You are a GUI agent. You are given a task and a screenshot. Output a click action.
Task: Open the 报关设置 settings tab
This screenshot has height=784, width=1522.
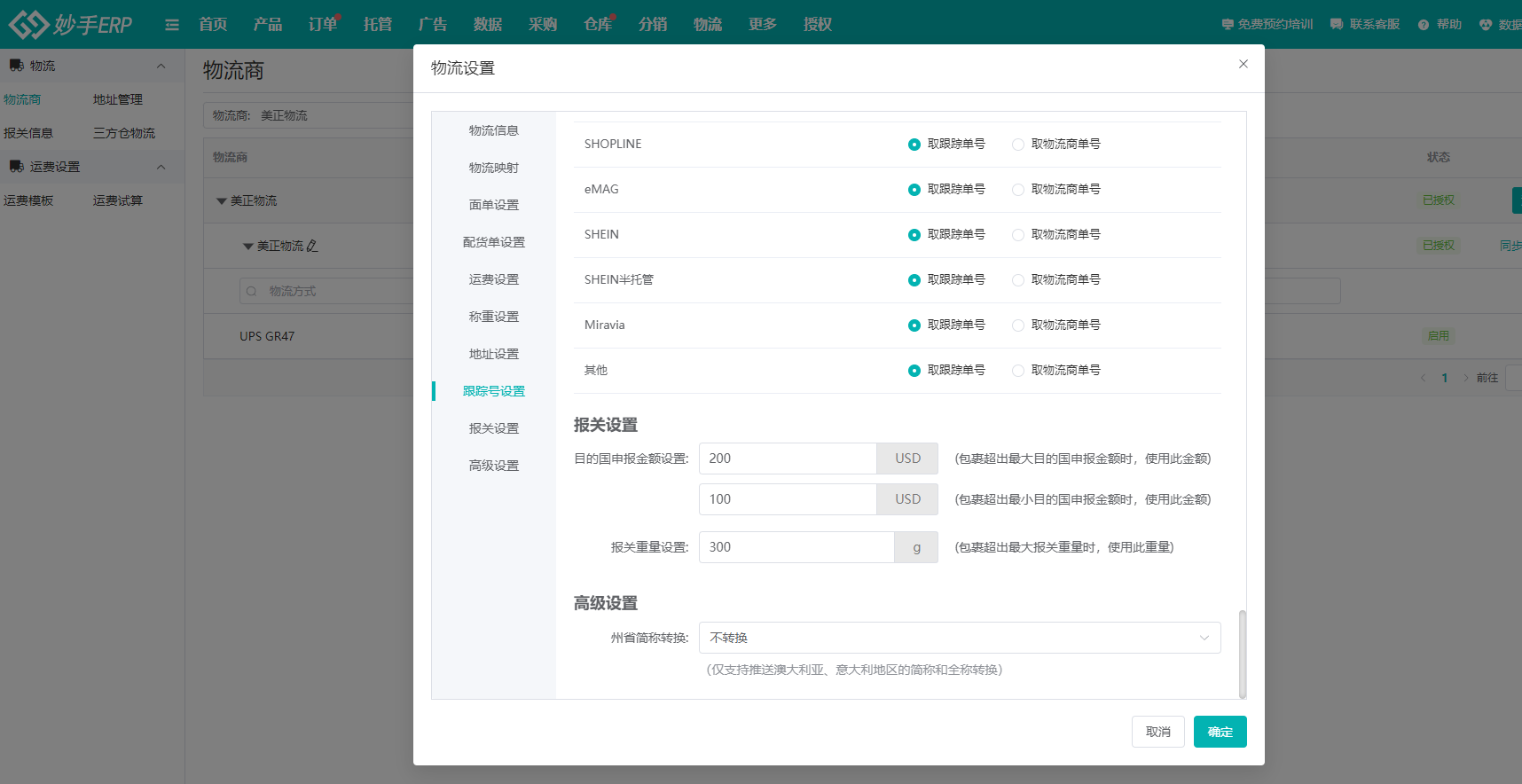click(x=494, y=428)
